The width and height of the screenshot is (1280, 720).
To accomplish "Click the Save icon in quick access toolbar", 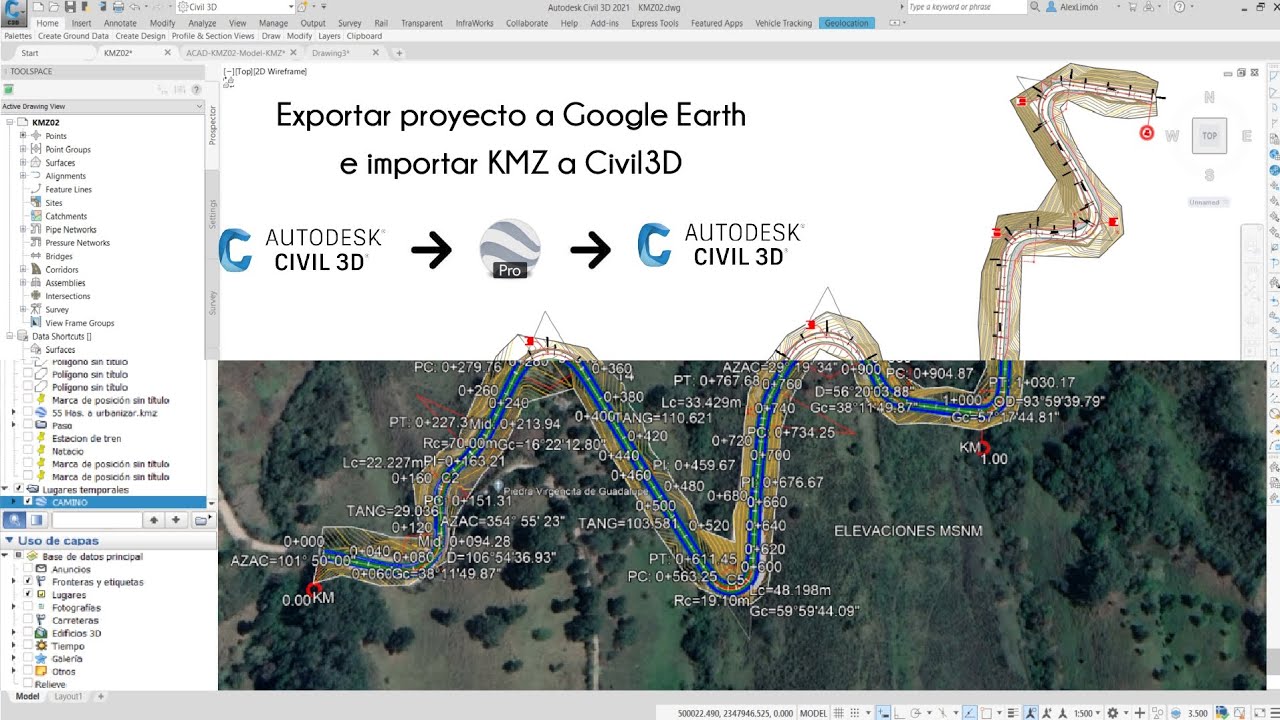I will pyautogui.click(x=70, y=7).
